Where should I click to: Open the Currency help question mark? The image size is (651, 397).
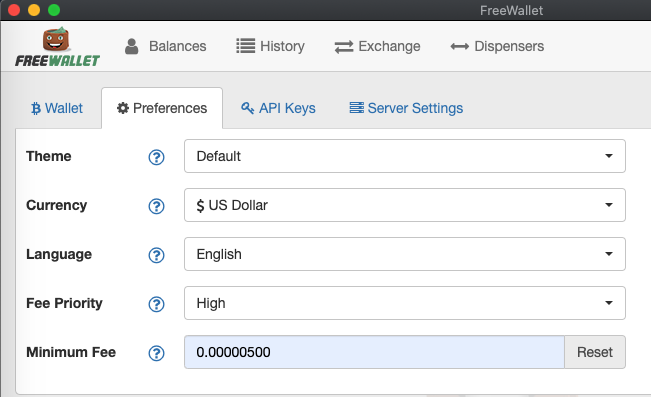point(157,206)
